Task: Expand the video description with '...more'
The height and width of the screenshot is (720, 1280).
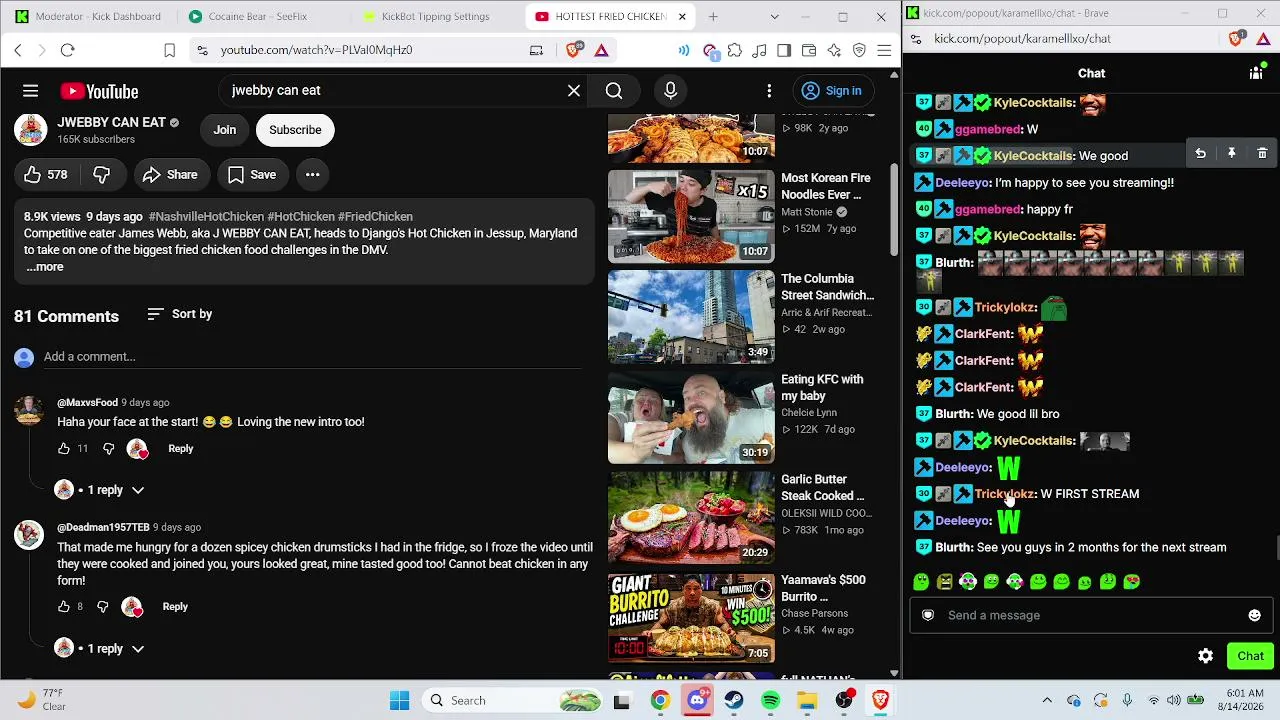Action: point(45,267)
